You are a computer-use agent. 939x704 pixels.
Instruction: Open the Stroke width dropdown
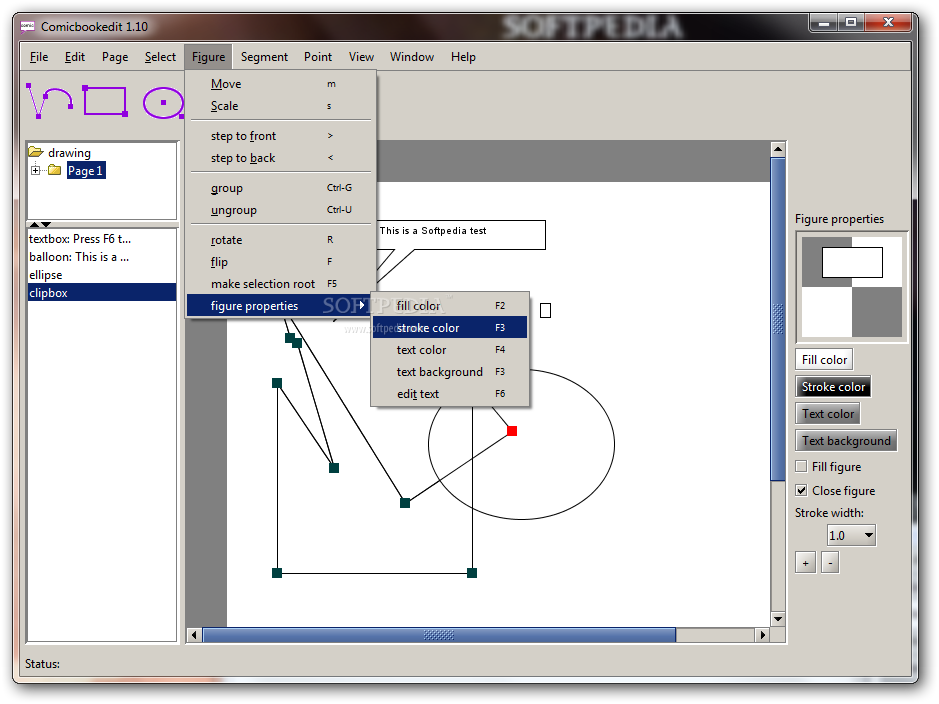click(x=868, y=535)
